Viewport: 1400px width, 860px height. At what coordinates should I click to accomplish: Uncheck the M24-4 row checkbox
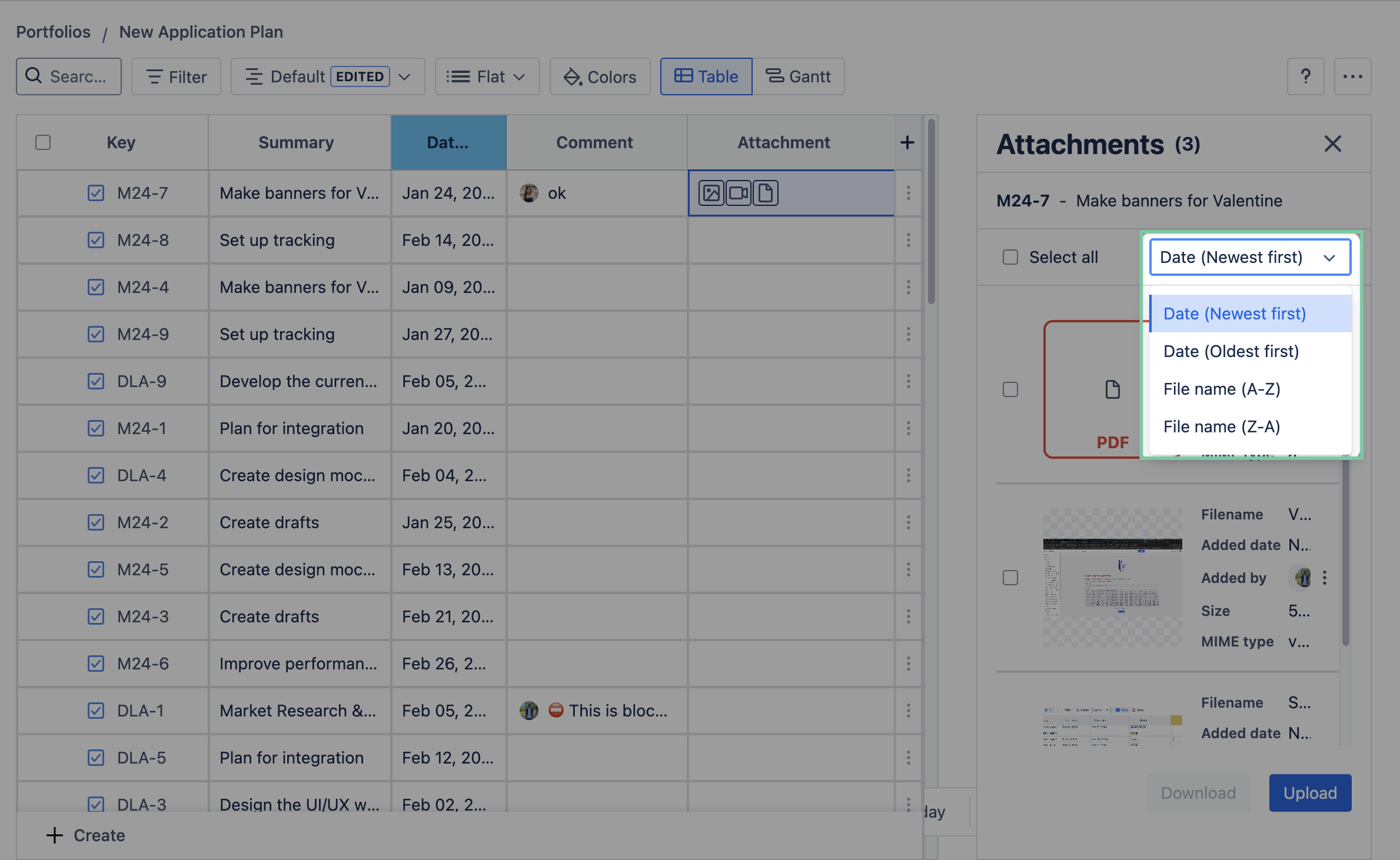pyautogui.click(x=95, y=287)
